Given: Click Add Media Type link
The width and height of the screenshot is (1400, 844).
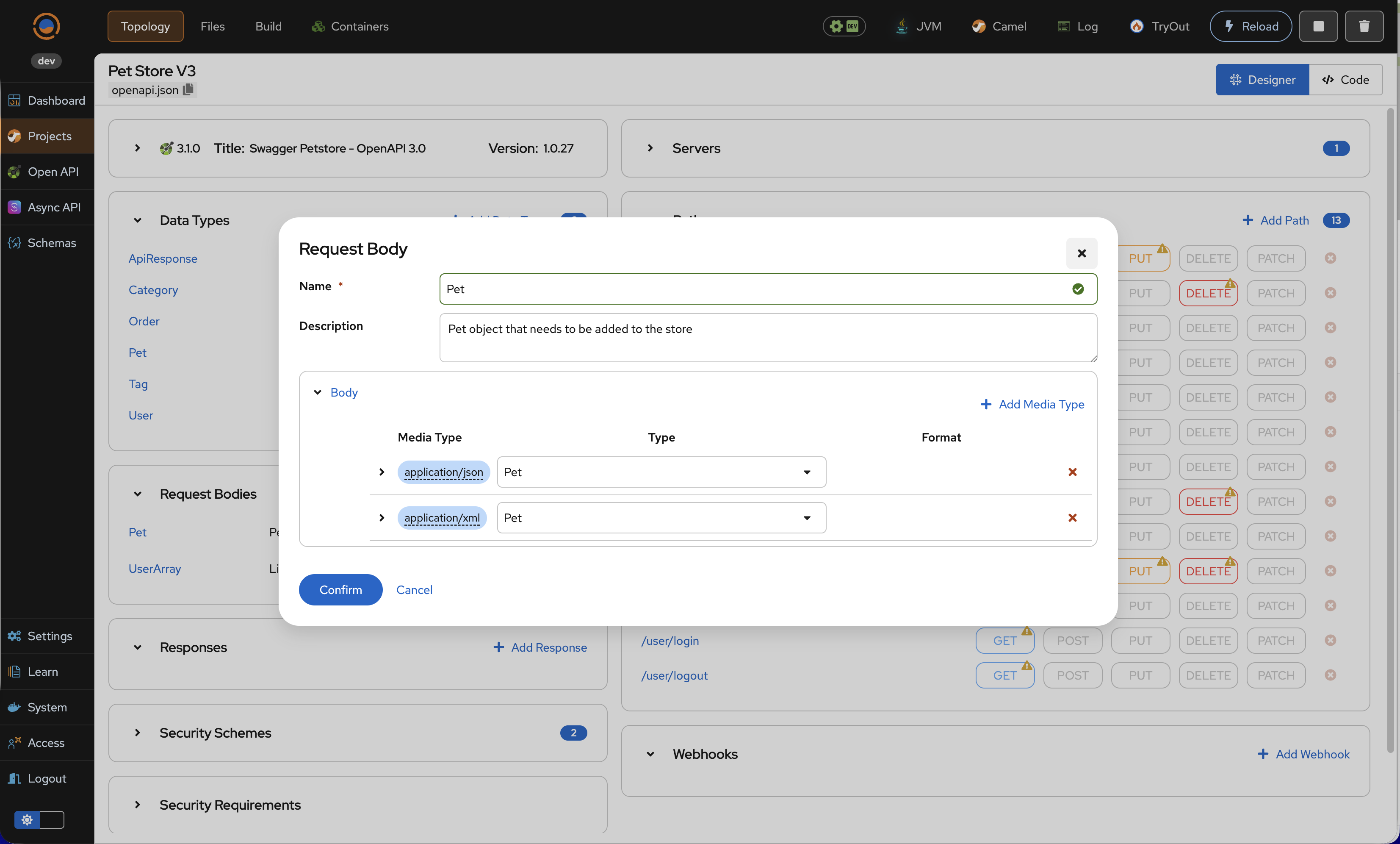Looking at the screenshot, I should [x=1032, y=404].
